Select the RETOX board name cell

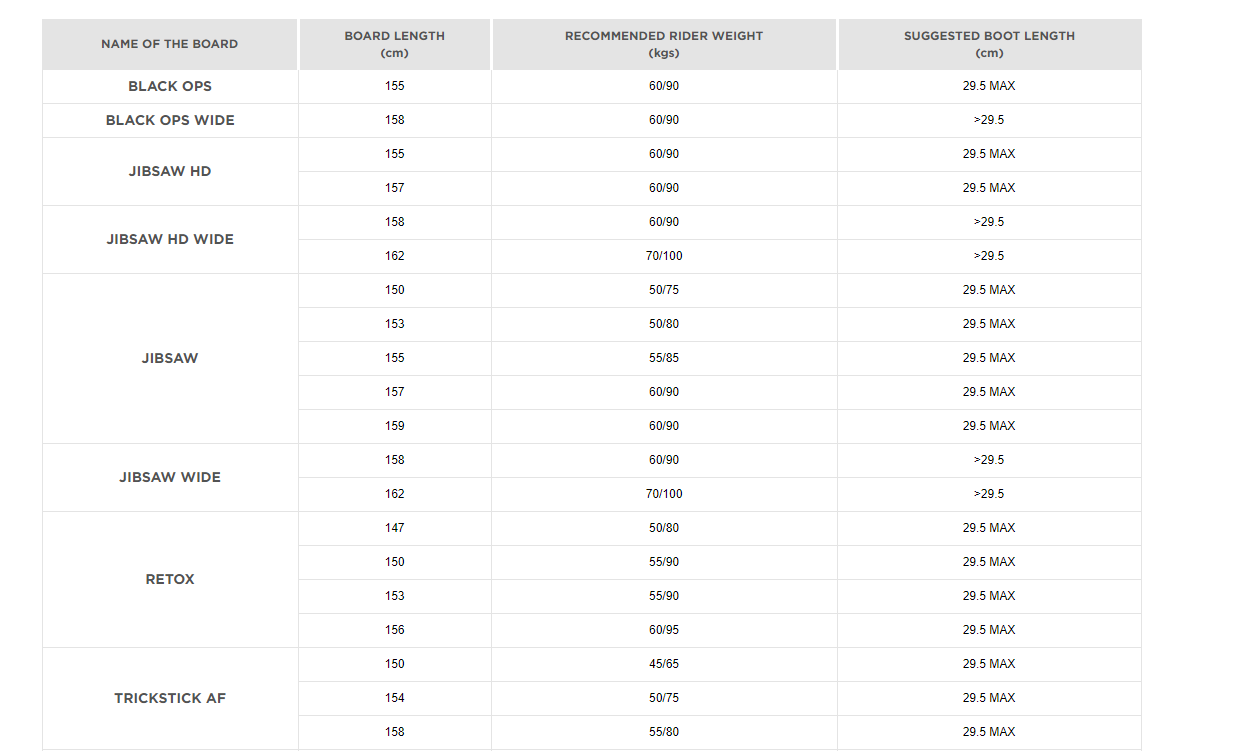pos(170,579)
